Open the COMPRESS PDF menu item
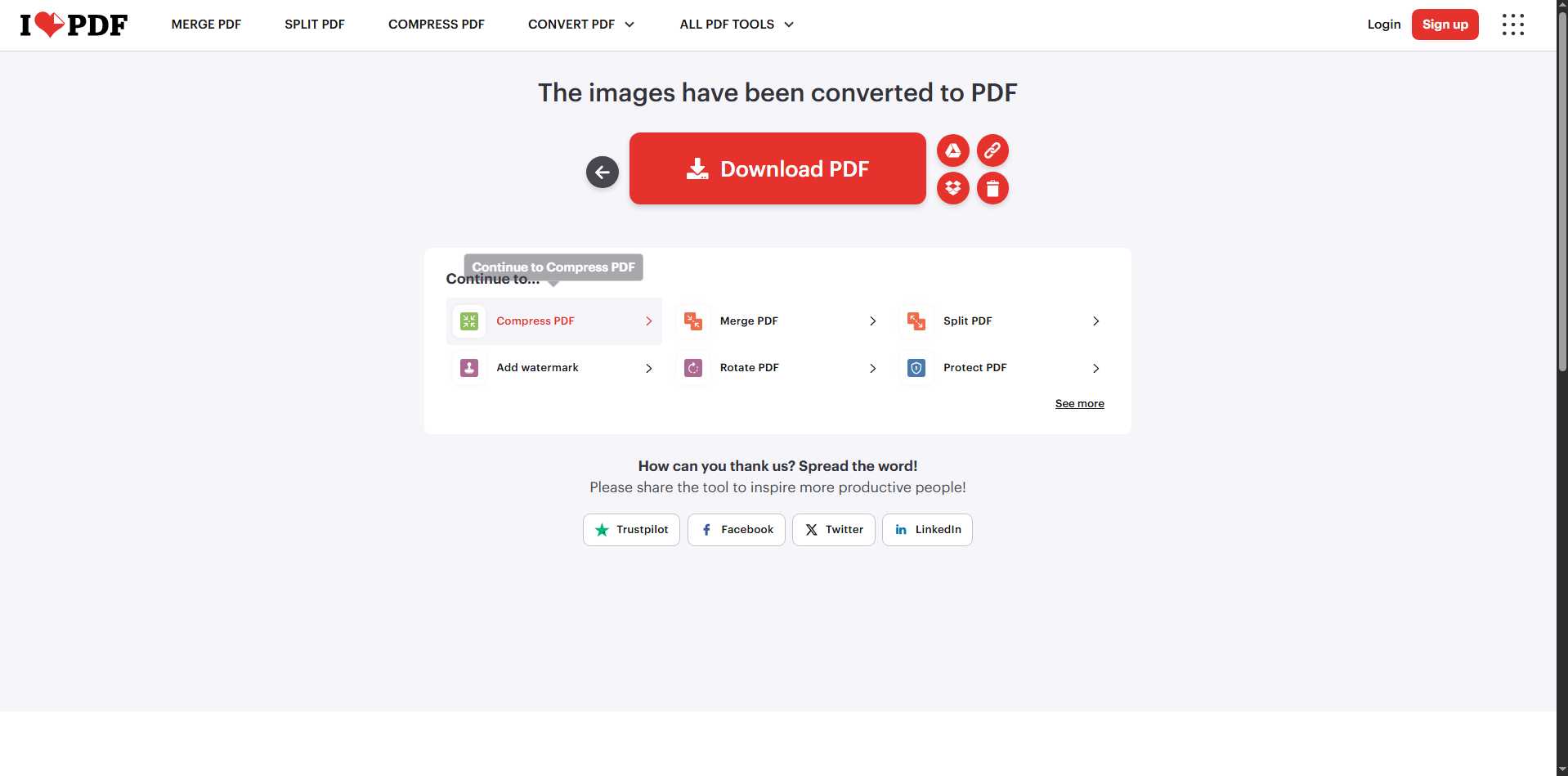The image size is (1568, 776). pos(437,25)
